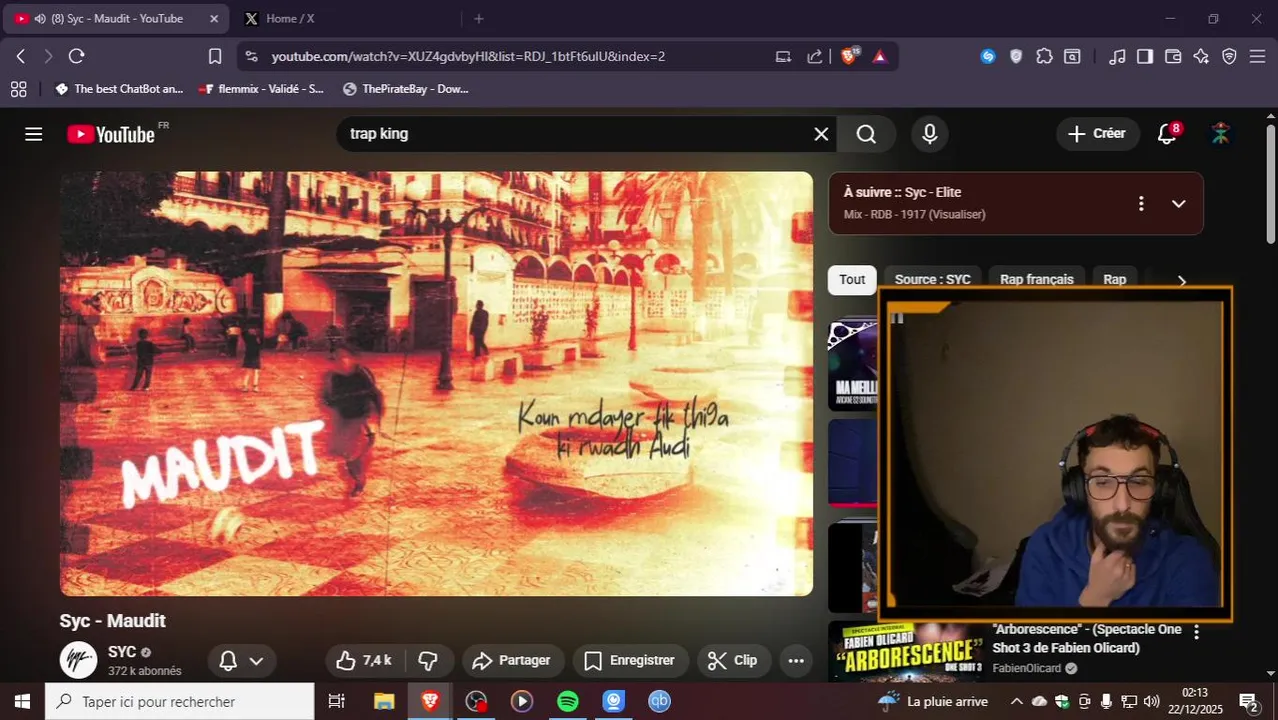Open the YouTube hamburger guide menu
Image resolution: width=1278 pixels, height=720 pixels.
(x=34, y=134)
